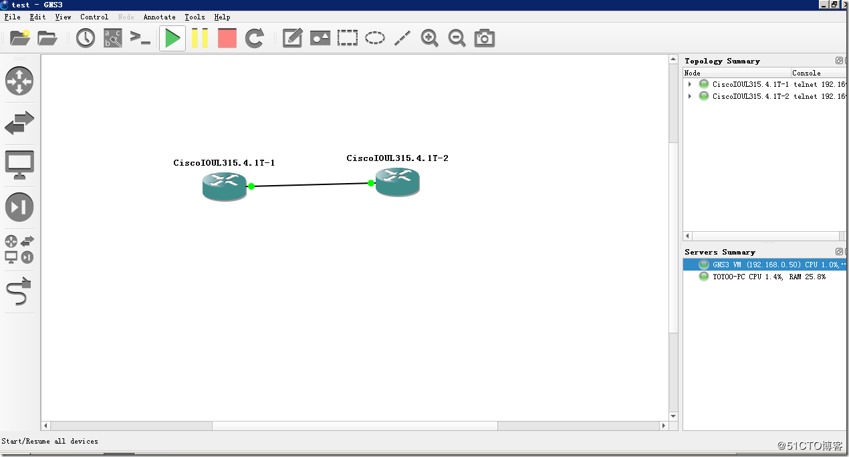Reload all devices icon
Screen dimensions: 849x457
pos(254,38)
